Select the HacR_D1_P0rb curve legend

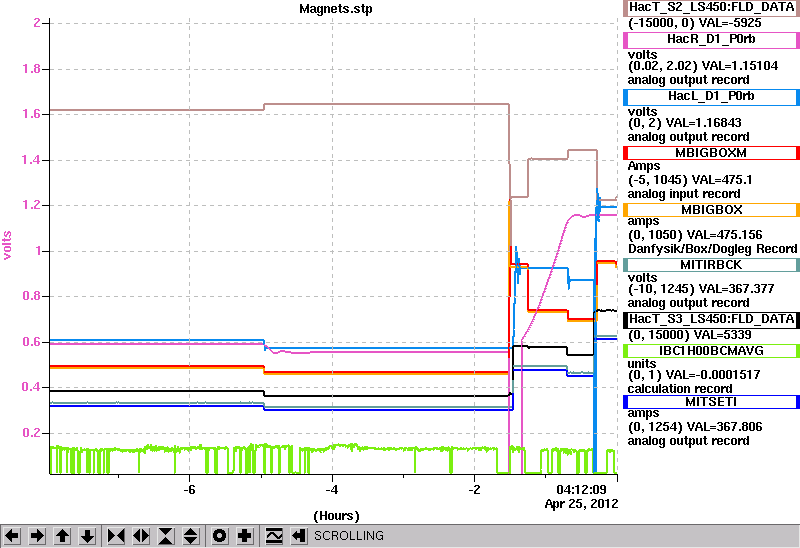pos(711,40)
